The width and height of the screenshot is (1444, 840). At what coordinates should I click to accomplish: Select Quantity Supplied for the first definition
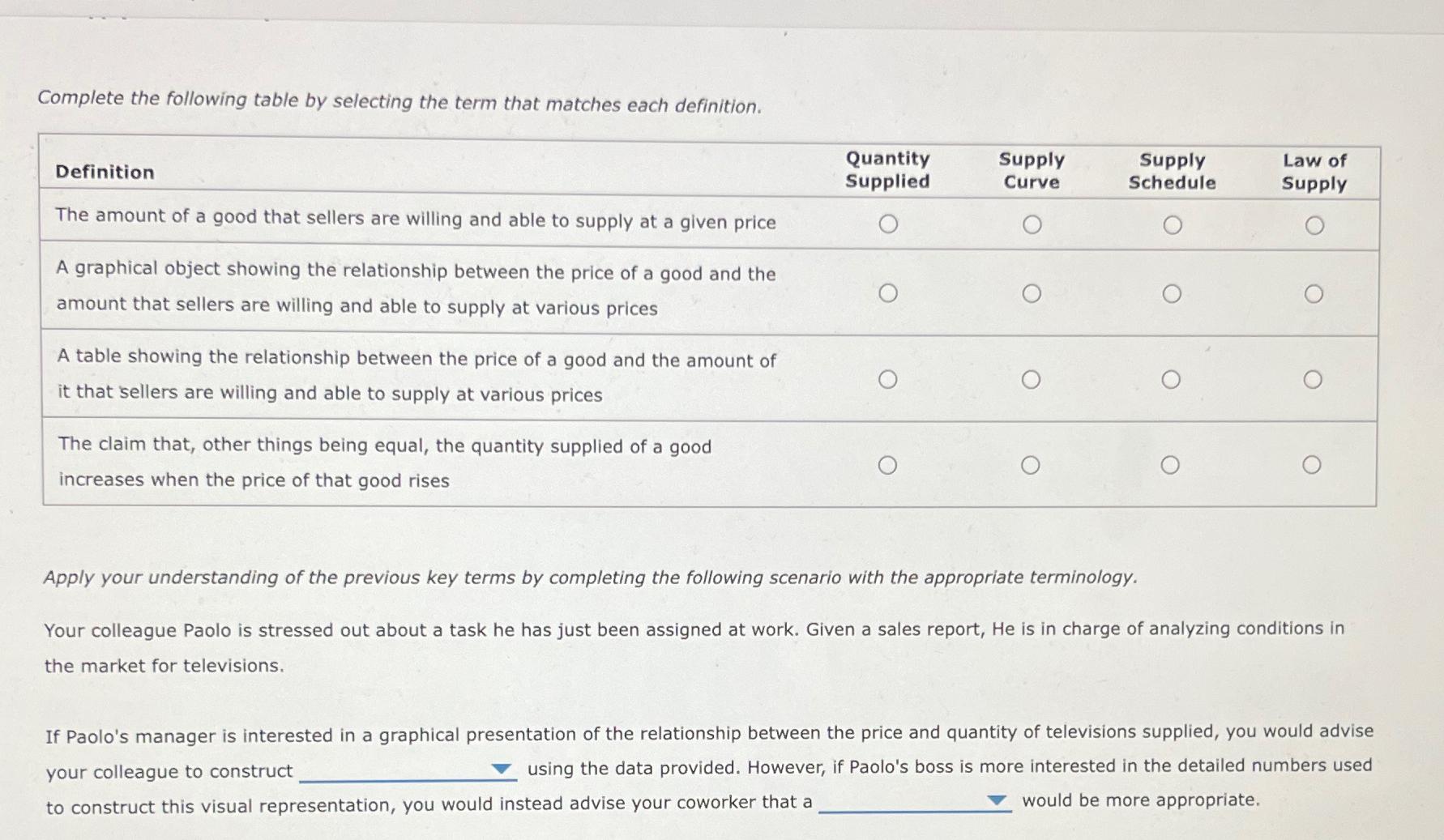click(x=890, y=224)
